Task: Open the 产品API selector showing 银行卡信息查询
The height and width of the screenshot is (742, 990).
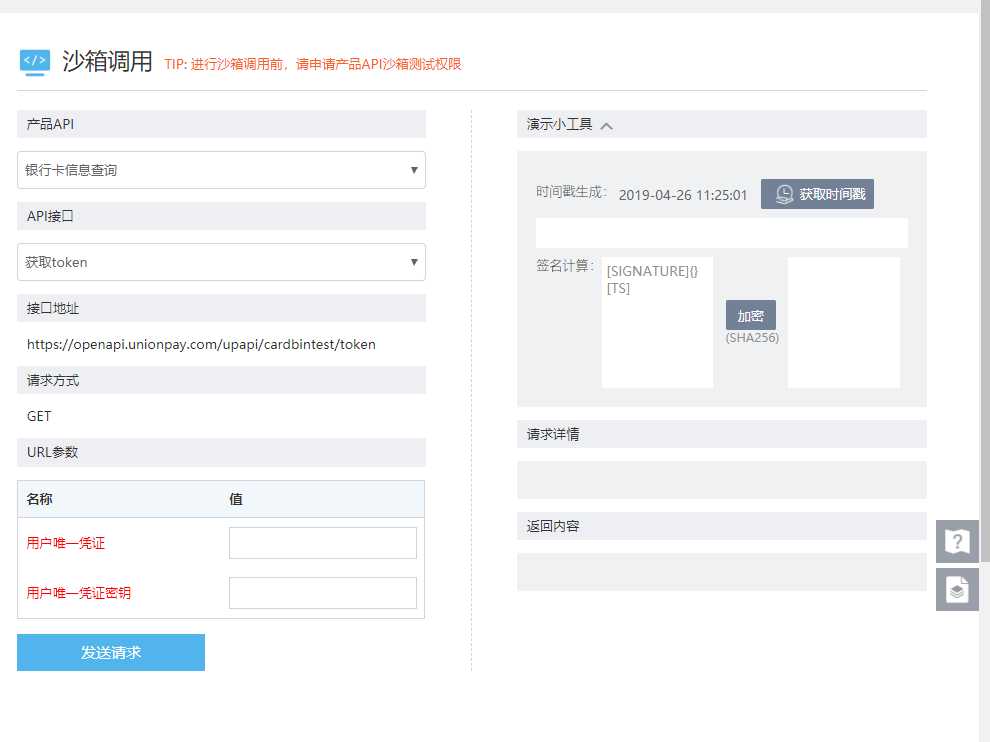Action: pyautogui.click(x=200, y=170)
